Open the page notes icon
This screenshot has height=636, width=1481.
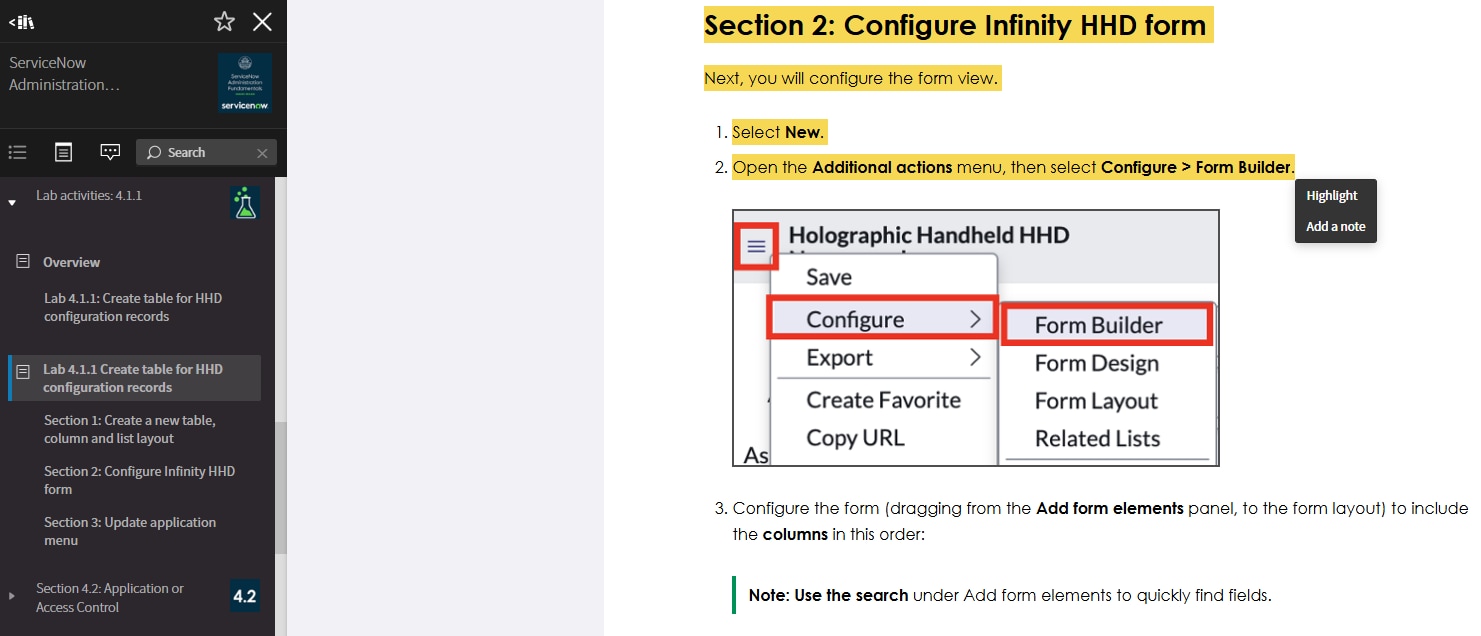63,152
